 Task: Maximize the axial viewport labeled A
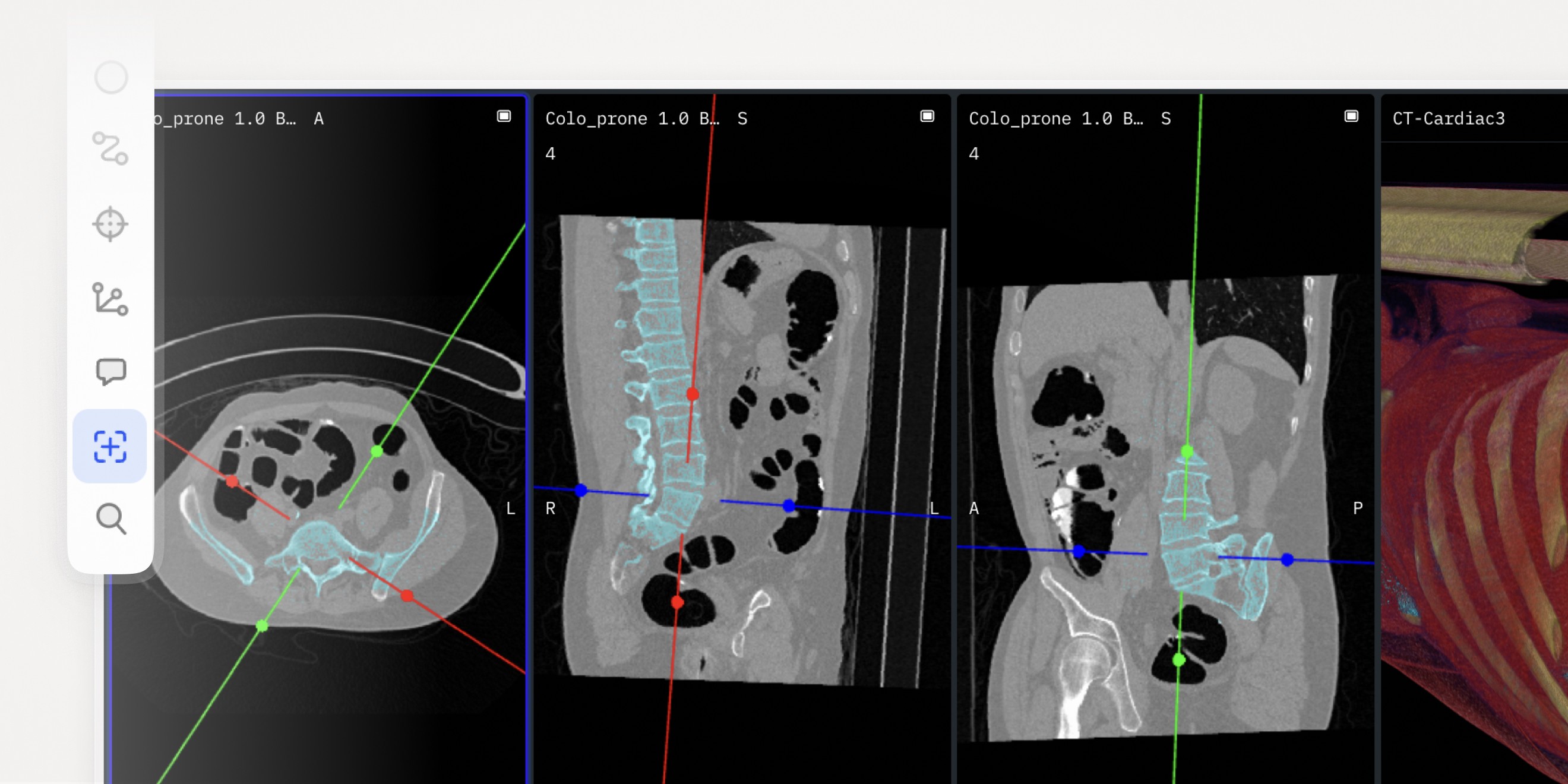[x=504, y=116]
